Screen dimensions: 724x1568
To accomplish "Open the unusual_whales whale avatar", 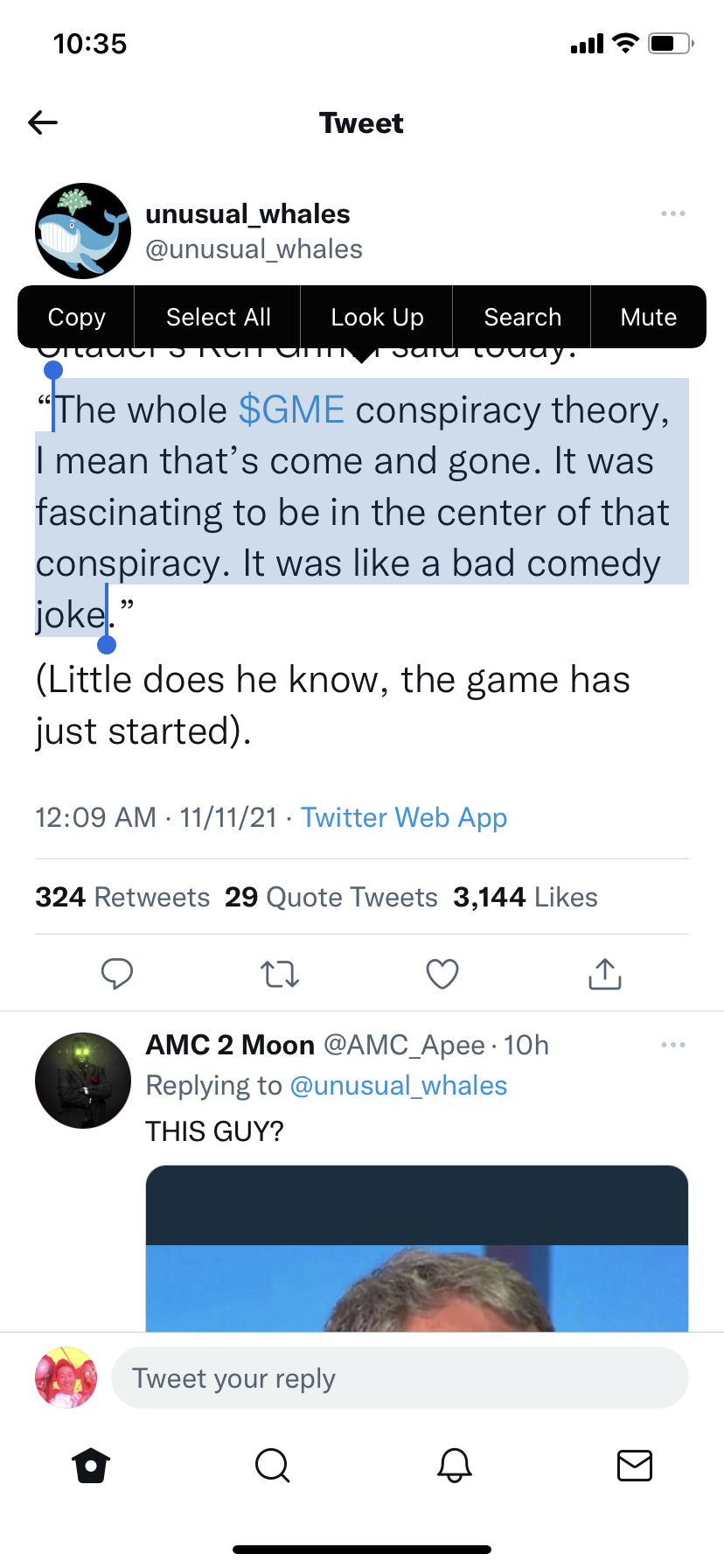I will [x=83, y=231].
